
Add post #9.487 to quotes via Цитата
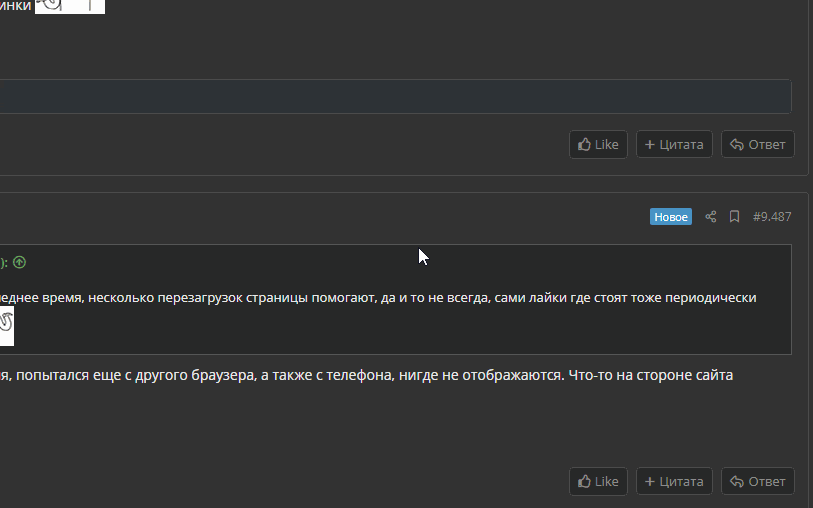[x=674, y=482]
